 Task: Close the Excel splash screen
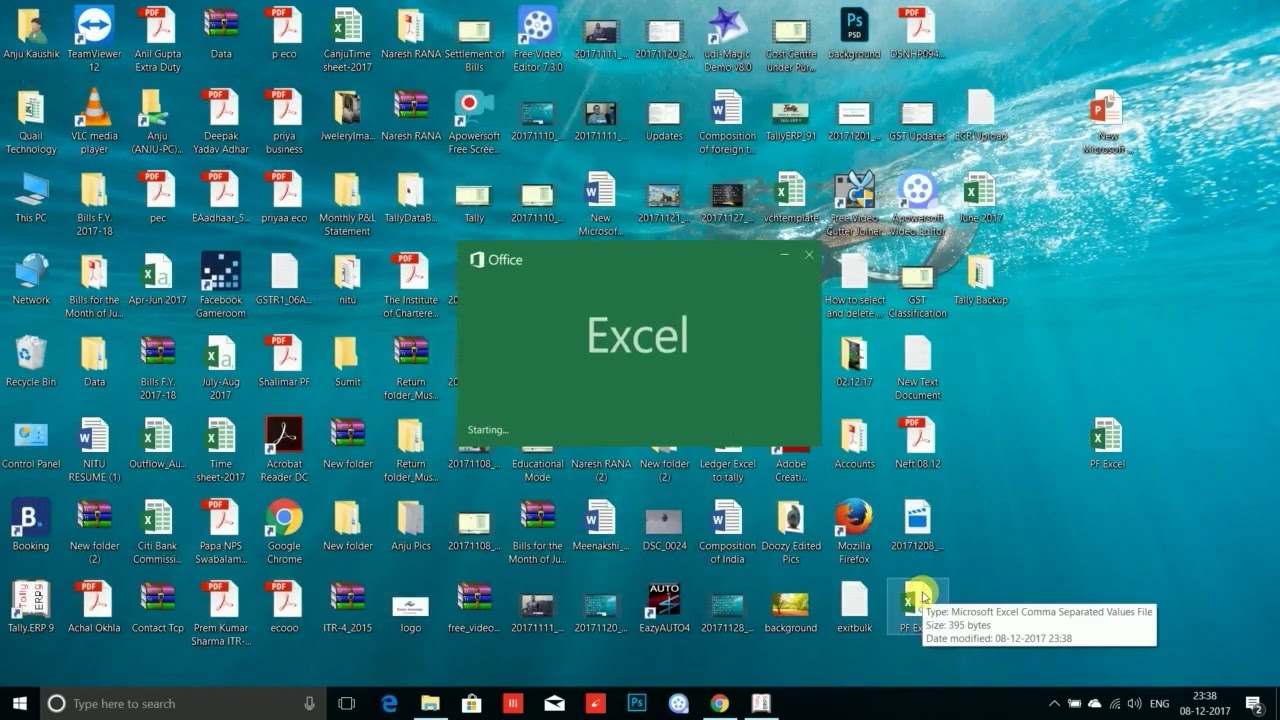coord(809,255)
